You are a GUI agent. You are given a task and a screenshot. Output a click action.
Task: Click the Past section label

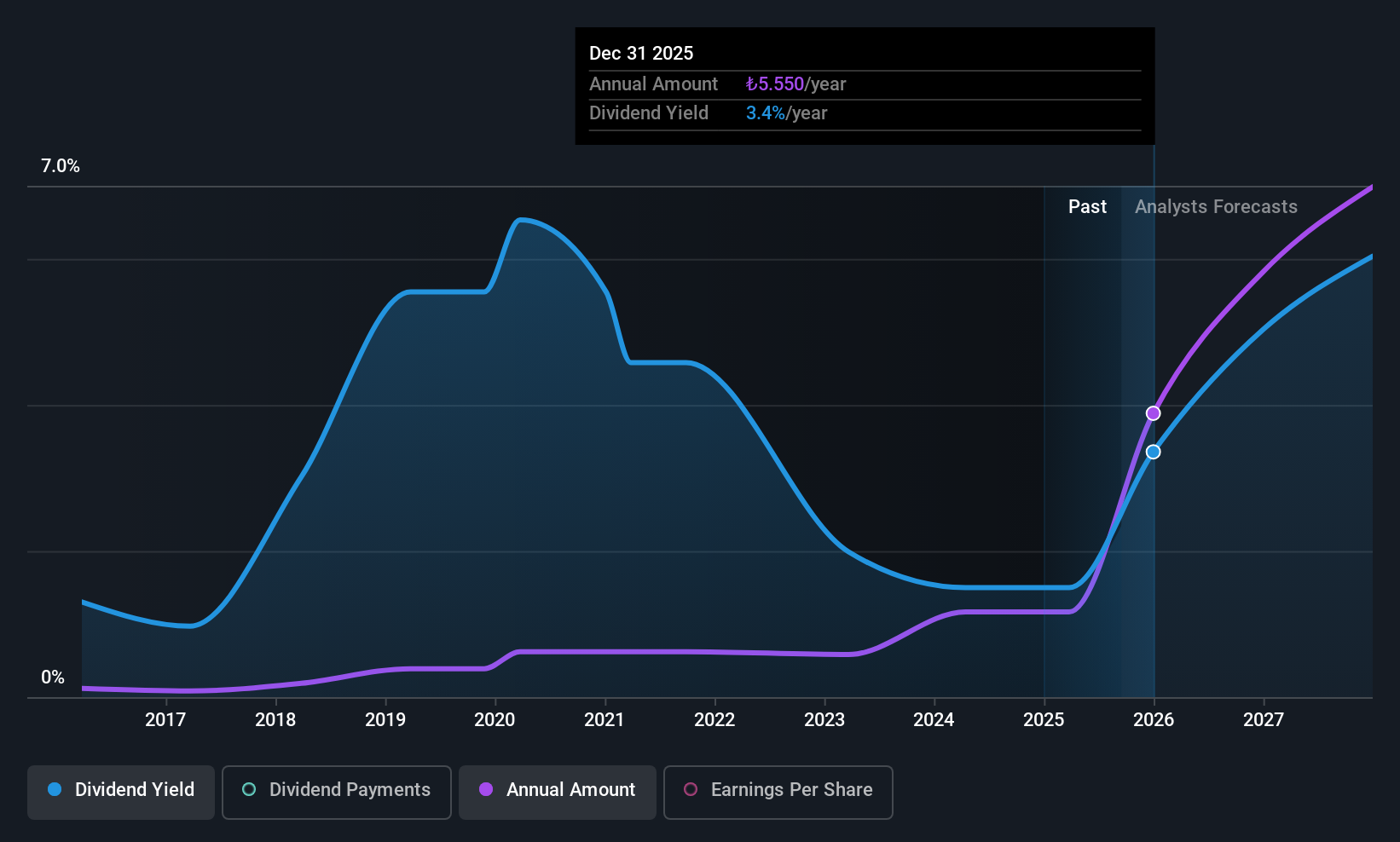pos(1087,206)
